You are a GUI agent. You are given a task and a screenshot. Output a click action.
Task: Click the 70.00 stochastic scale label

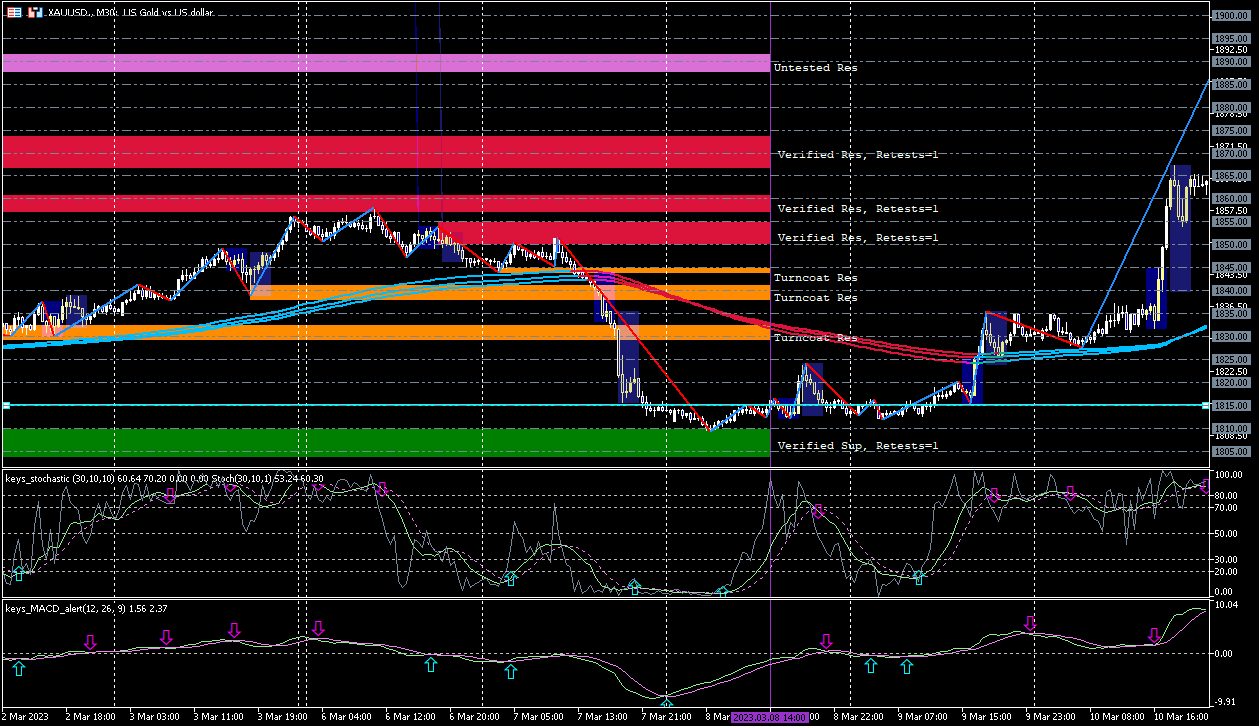tap(1226, 508)
